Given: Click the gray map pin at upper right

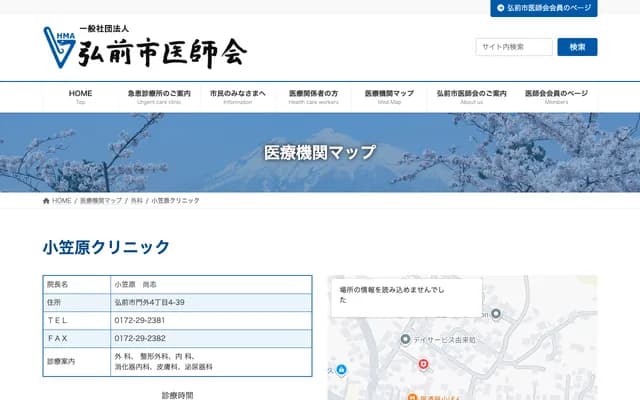Looking at the screenshot, I should point(495,314).
